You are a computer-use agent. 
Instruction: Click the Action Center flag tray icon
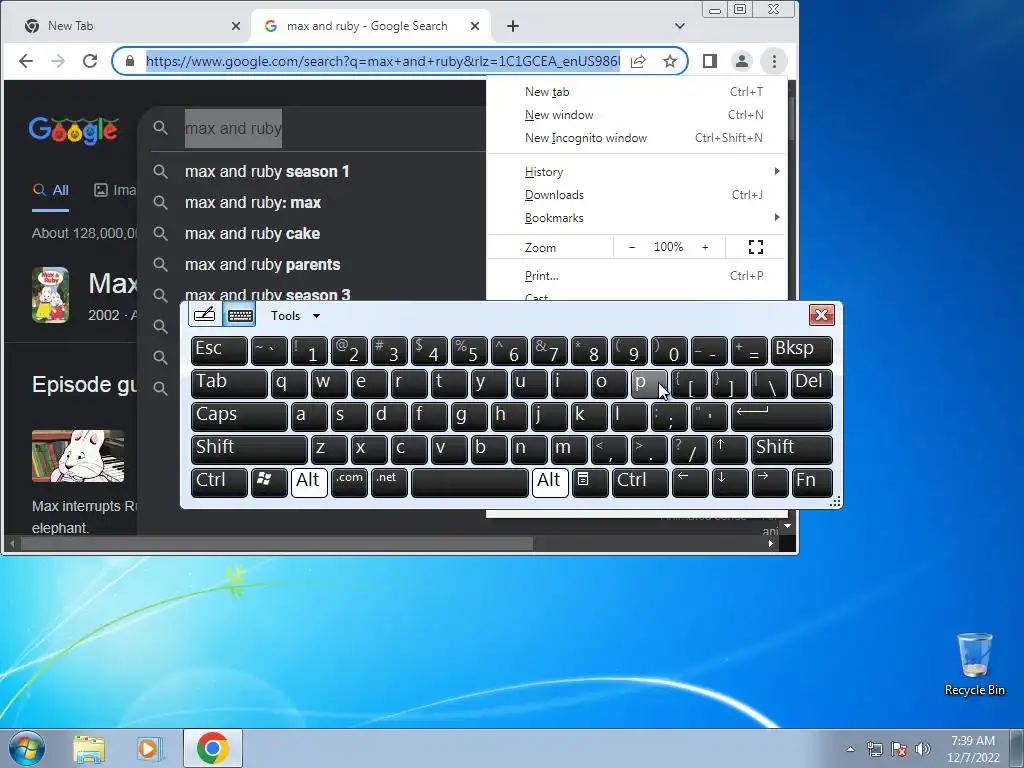[x=899, y=749]
